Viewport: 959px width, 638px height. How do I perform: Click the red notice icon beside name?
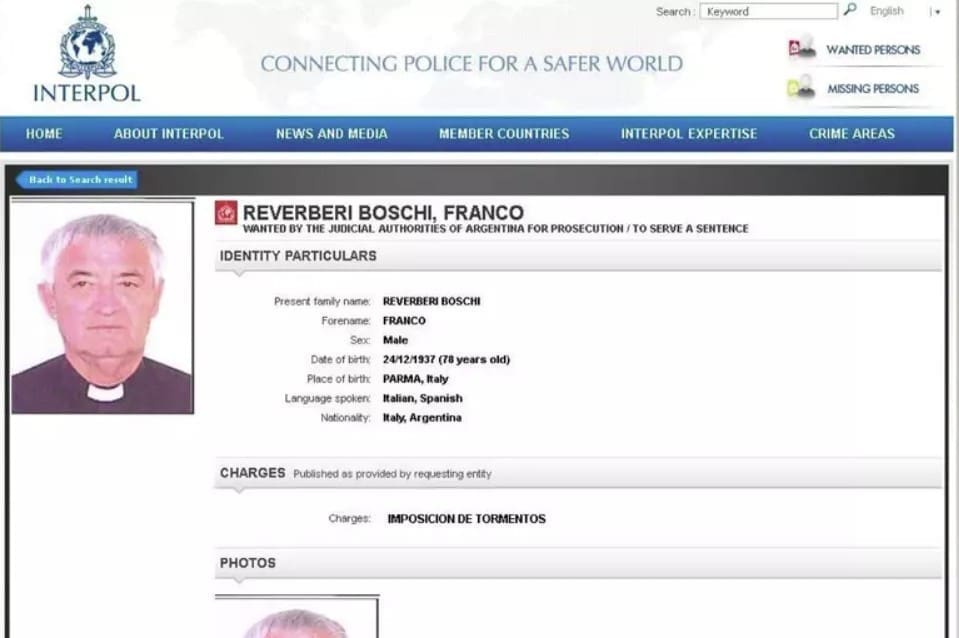[226, 213]
